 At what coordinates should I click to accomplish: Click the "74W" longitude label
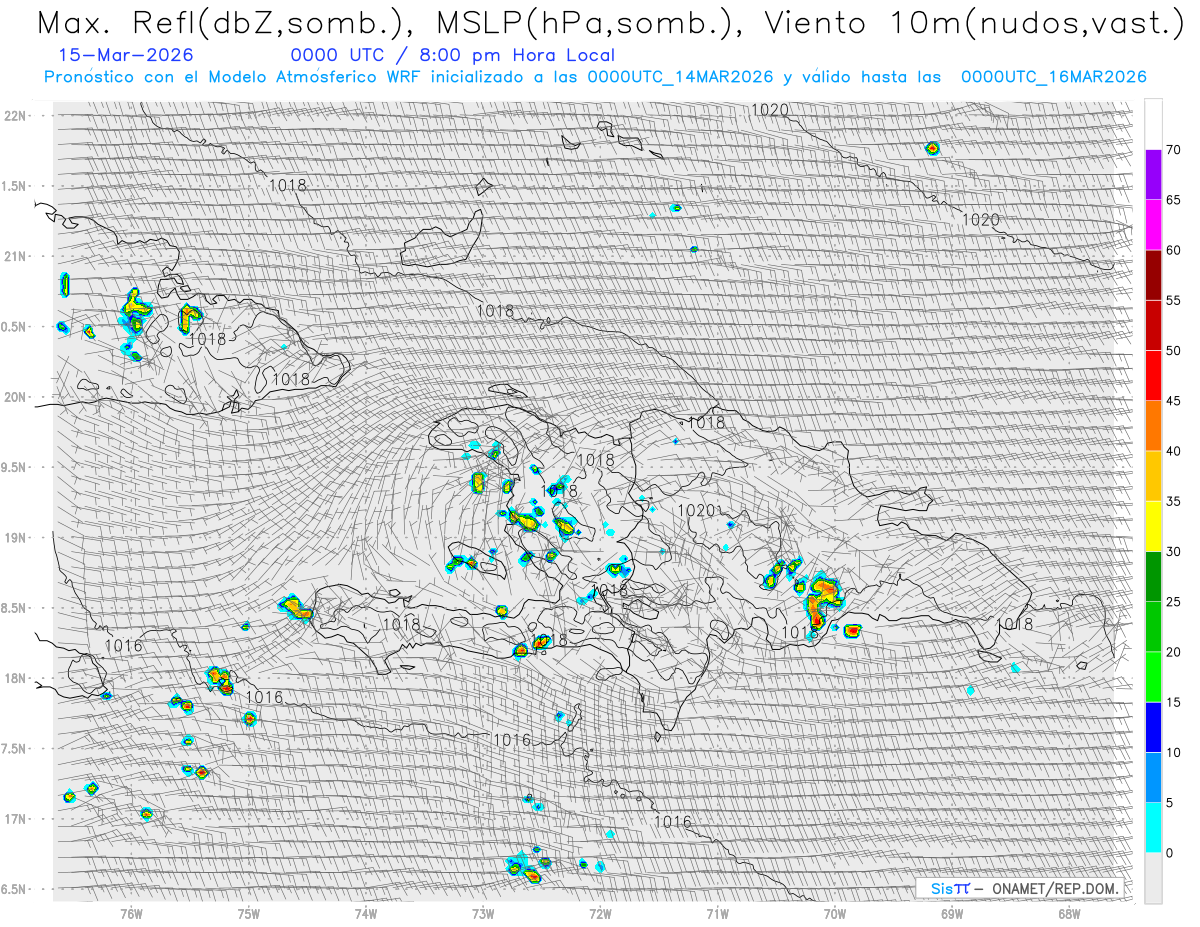pos(366,913)
